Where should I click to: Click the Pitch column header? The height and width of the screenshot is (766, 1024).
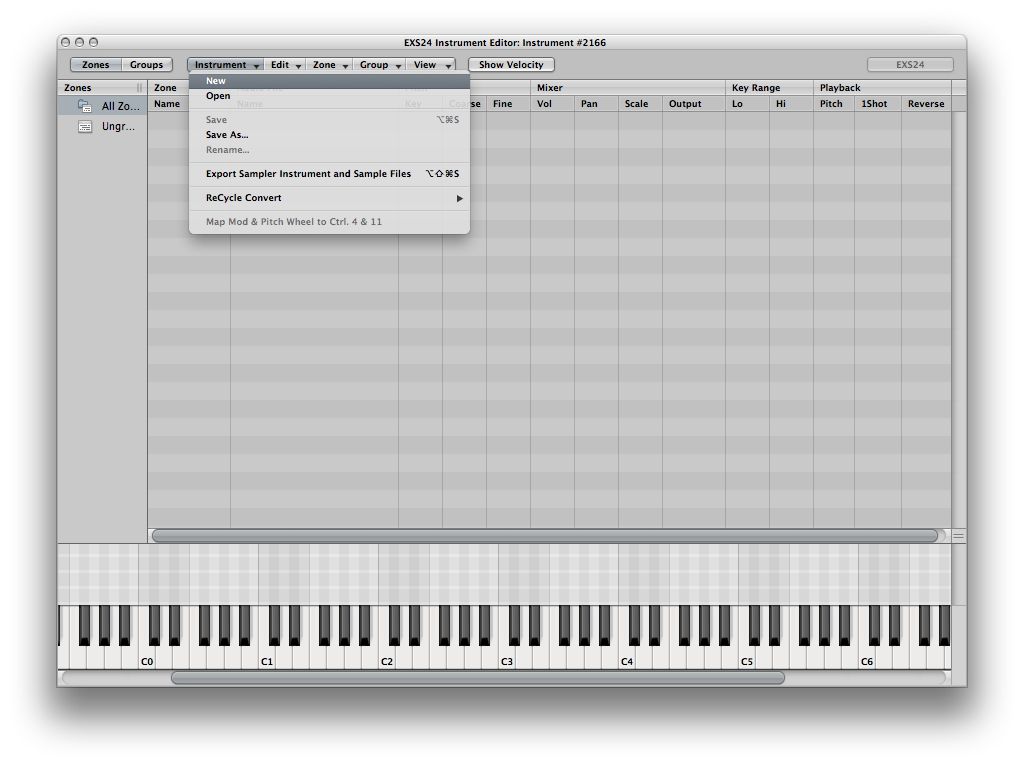[834, 104]
